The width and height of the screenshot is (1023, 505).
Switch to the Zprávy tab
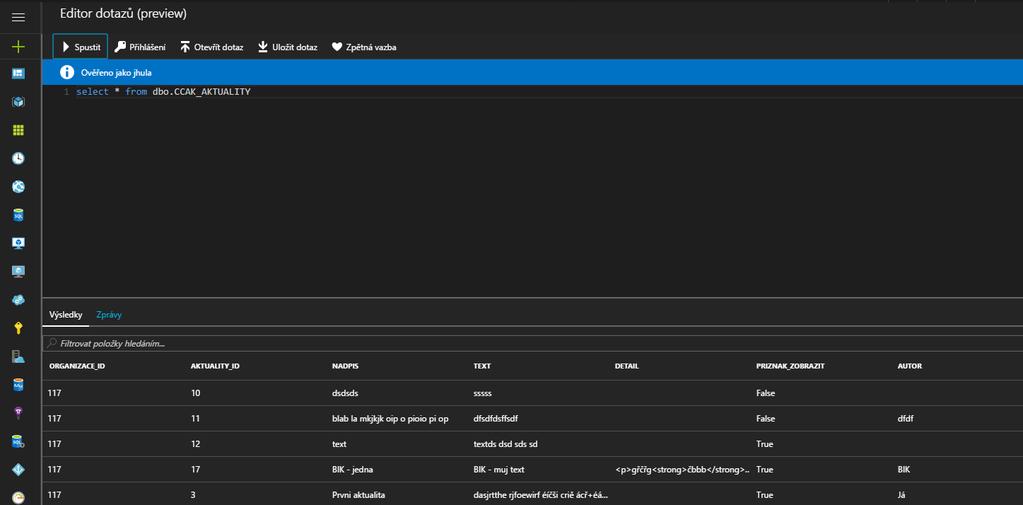109,314
